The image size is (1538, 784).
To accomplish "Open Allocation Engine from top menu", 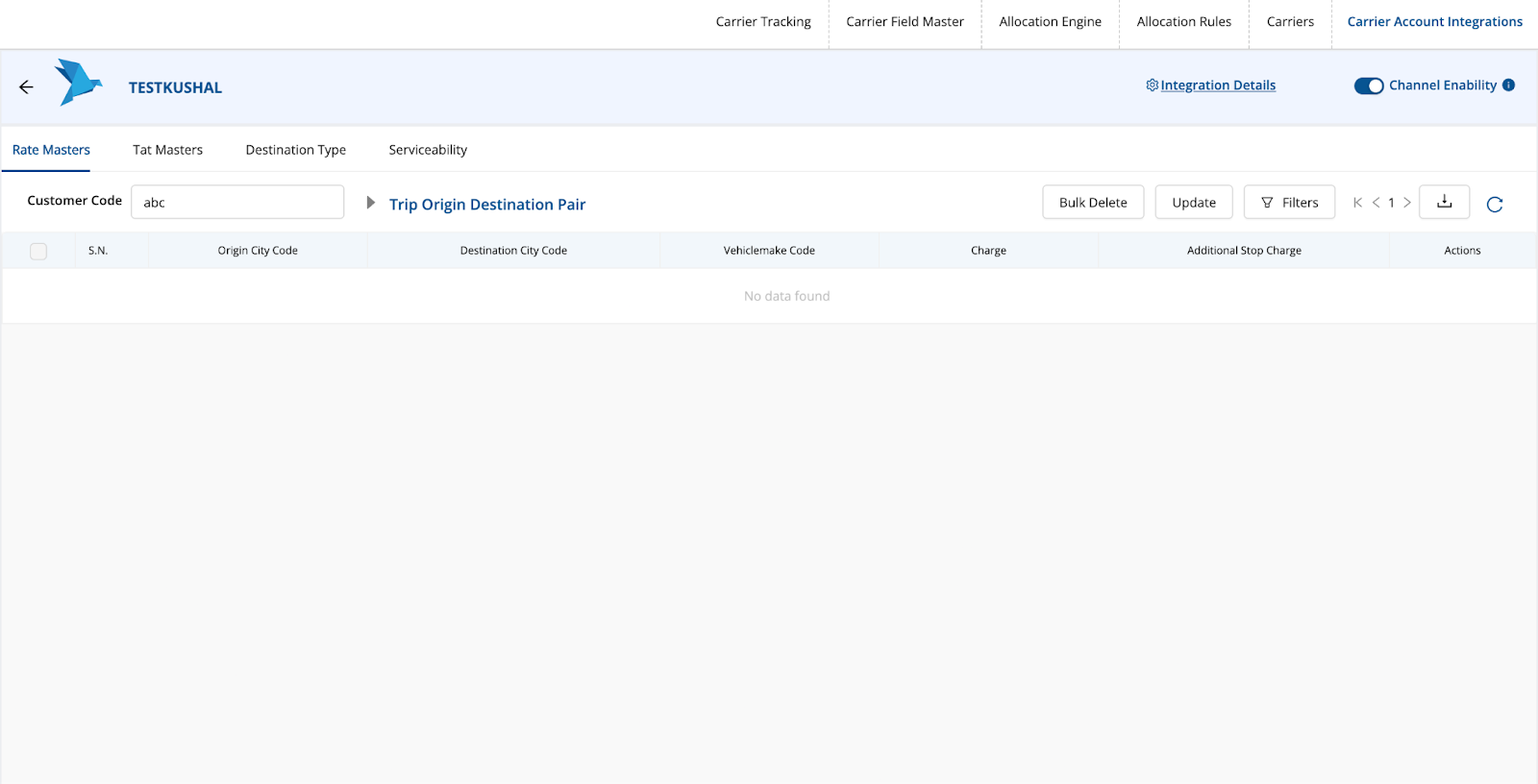I will coord(1050,22).
